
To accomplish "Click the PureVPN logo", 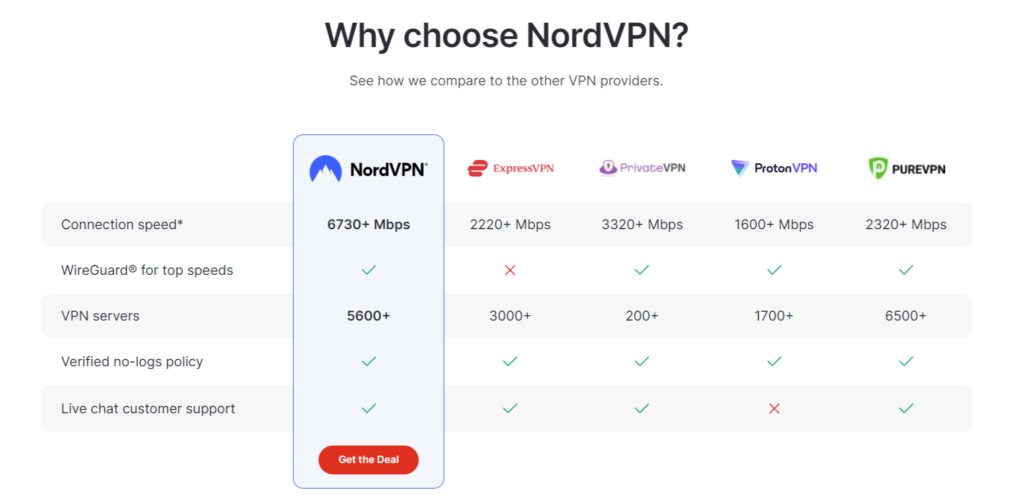I will (x=906, y=168).
